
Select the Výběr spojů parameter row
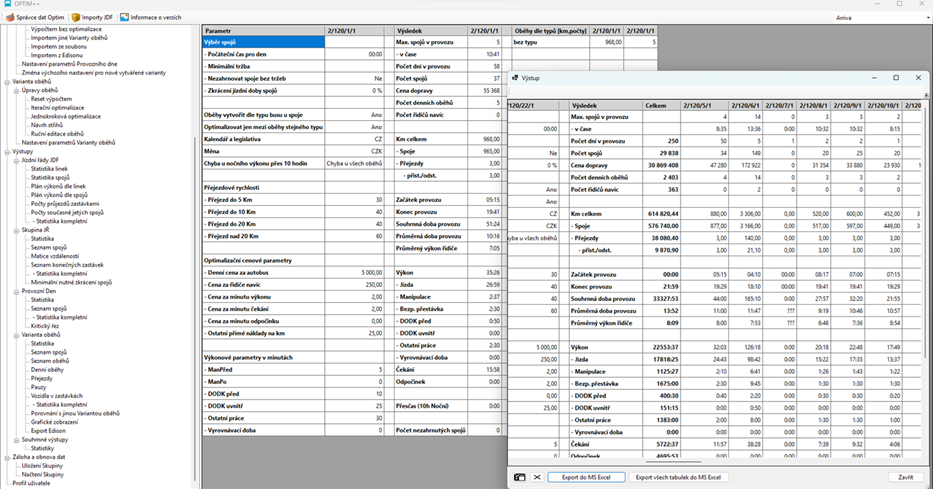click(x=262, y=43)
